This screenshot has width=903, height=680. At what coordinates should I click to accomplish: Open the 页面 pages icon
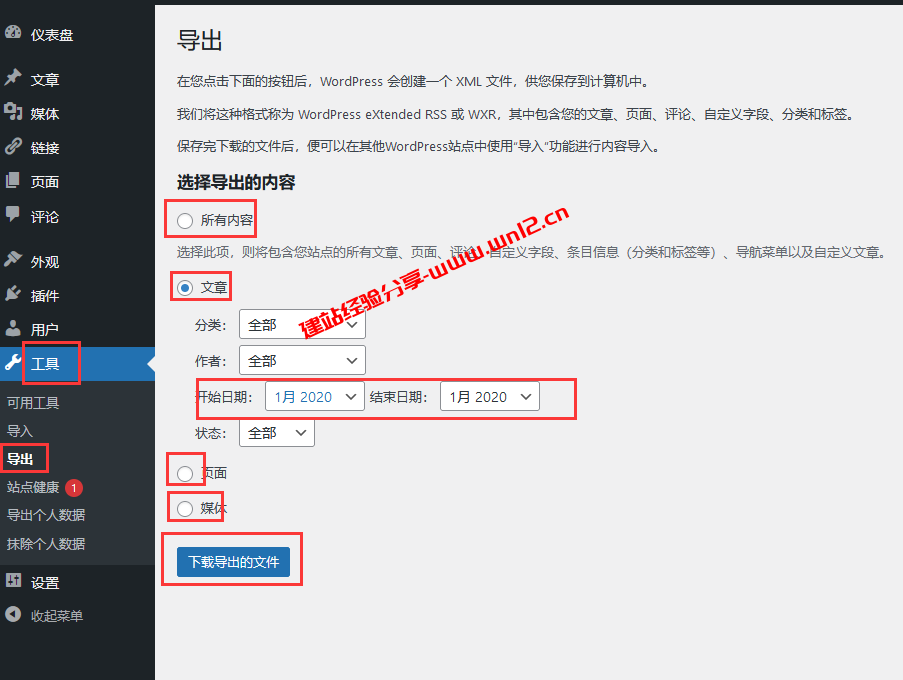pyautogui.click(x=13, y=182)
